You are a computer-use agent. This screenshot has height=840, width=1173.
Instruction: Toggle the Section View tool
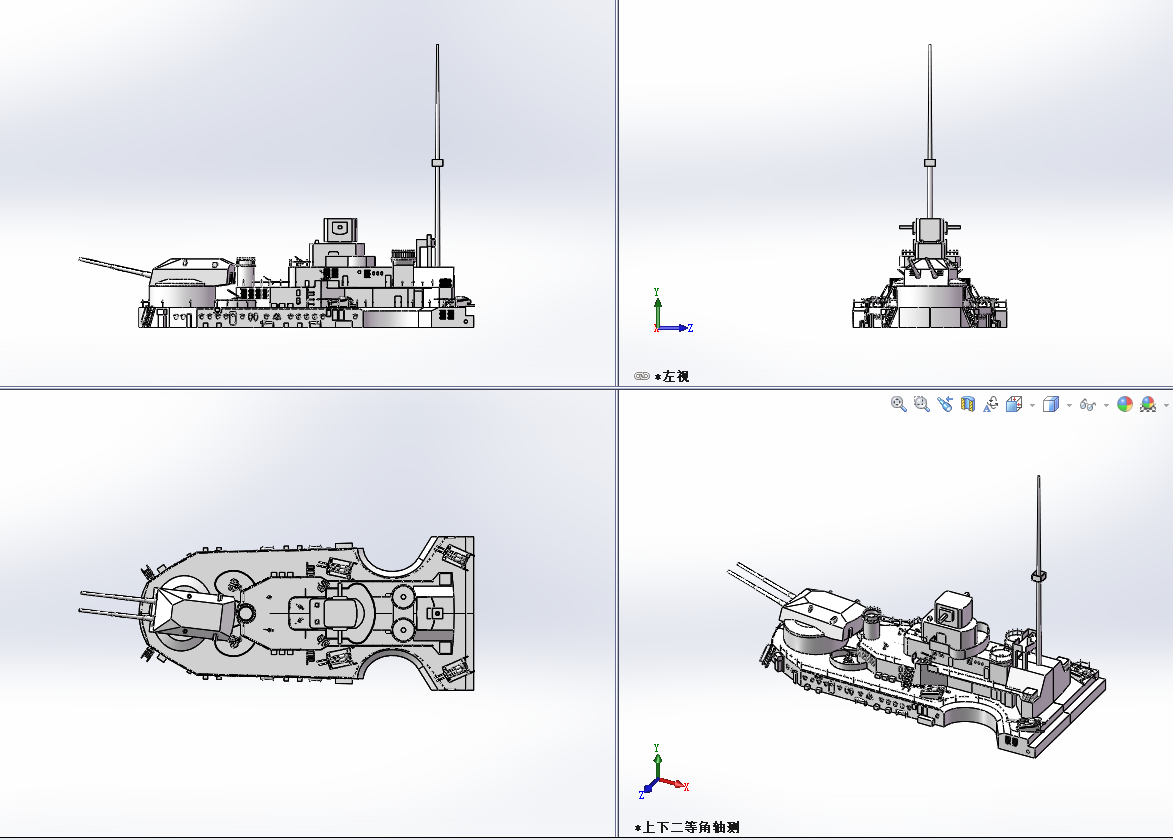pos(967,405)
